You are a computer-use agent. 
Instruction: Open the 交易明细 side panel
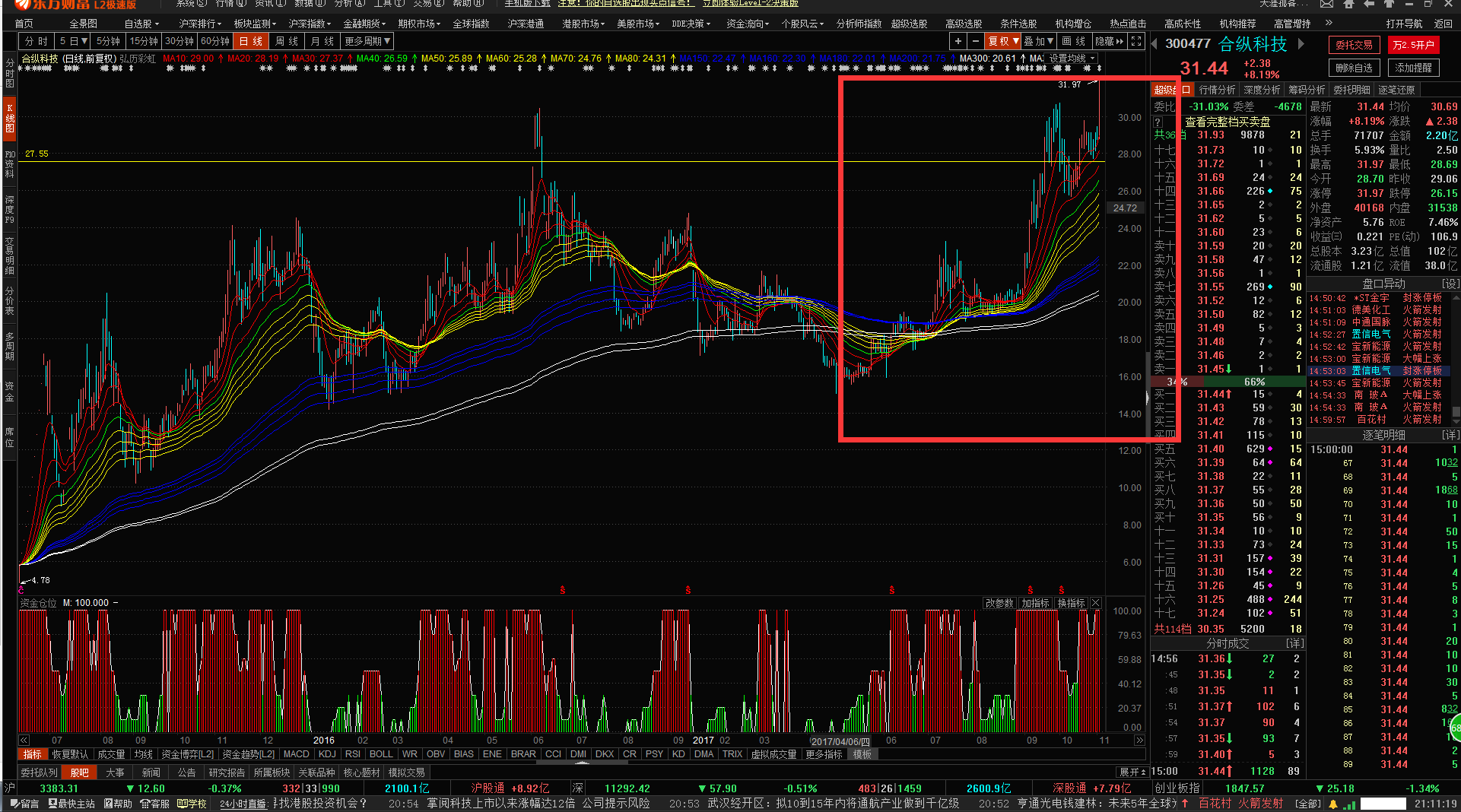(9, 255)
